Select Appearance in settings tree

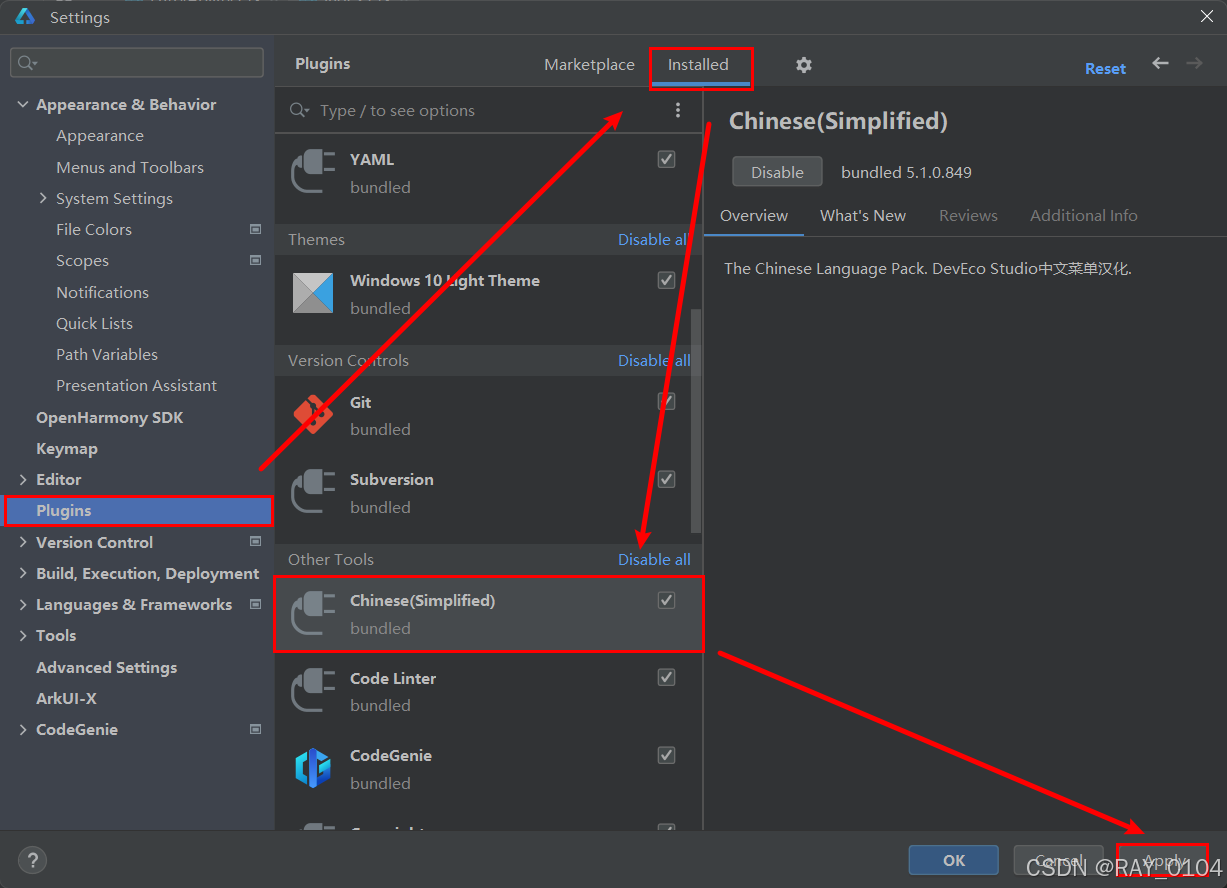[x=100, y=135]
